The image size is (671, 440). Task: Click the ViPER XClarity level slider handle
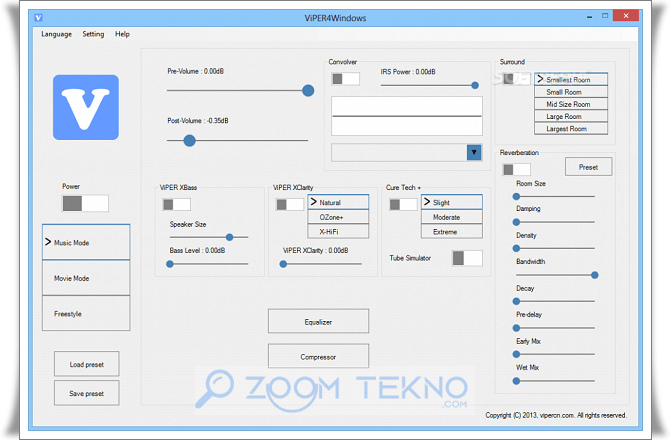pos(283,264)
